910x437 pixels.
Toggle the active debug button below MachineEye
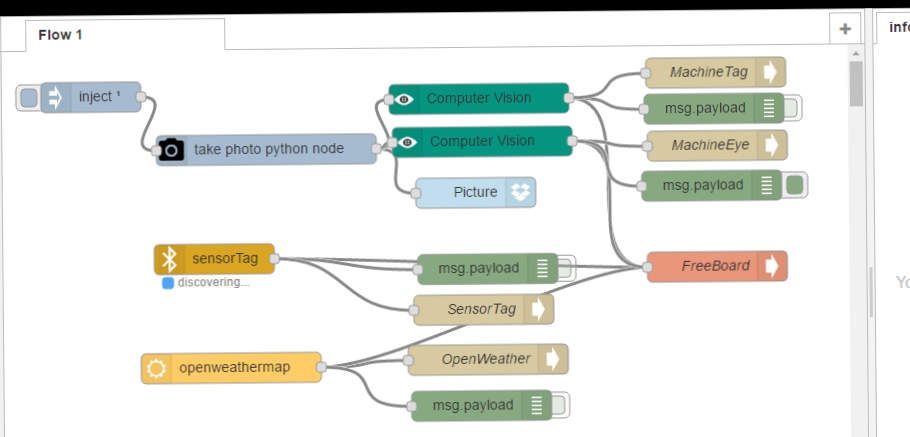coord(795,185)
